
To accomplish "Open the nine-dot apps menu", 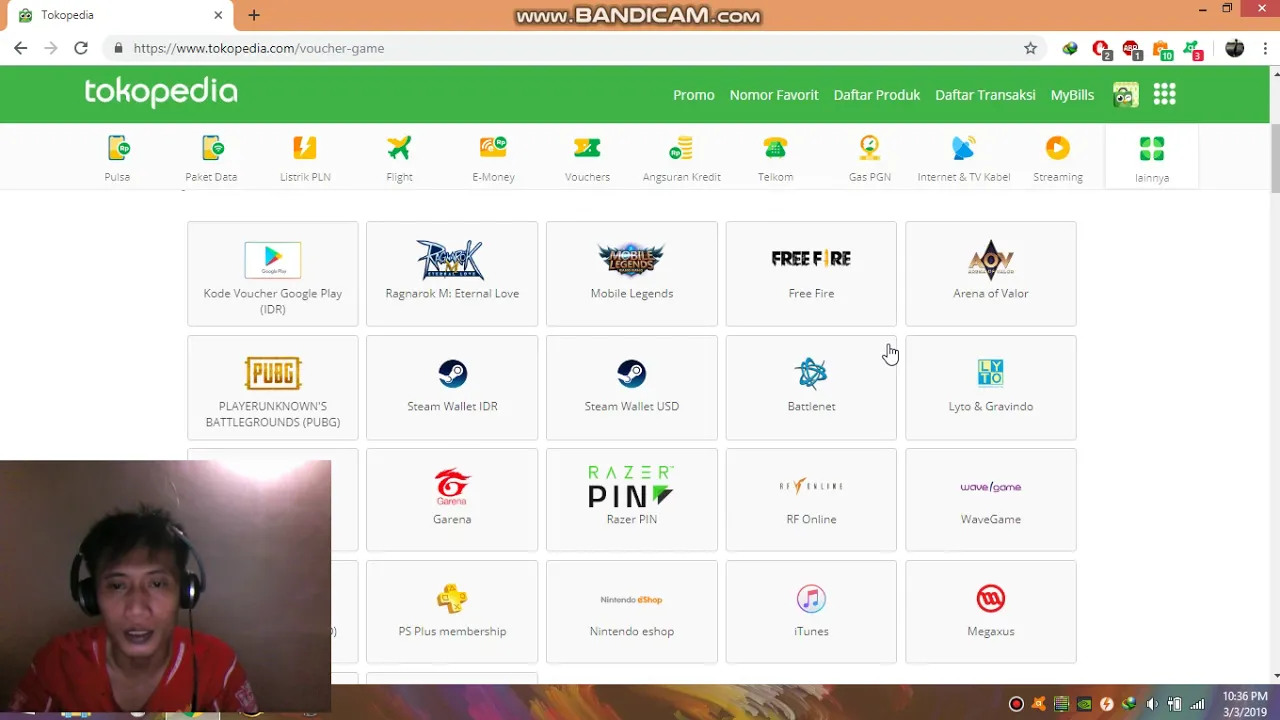I will pyautogui.click(x=1164, y=94).
